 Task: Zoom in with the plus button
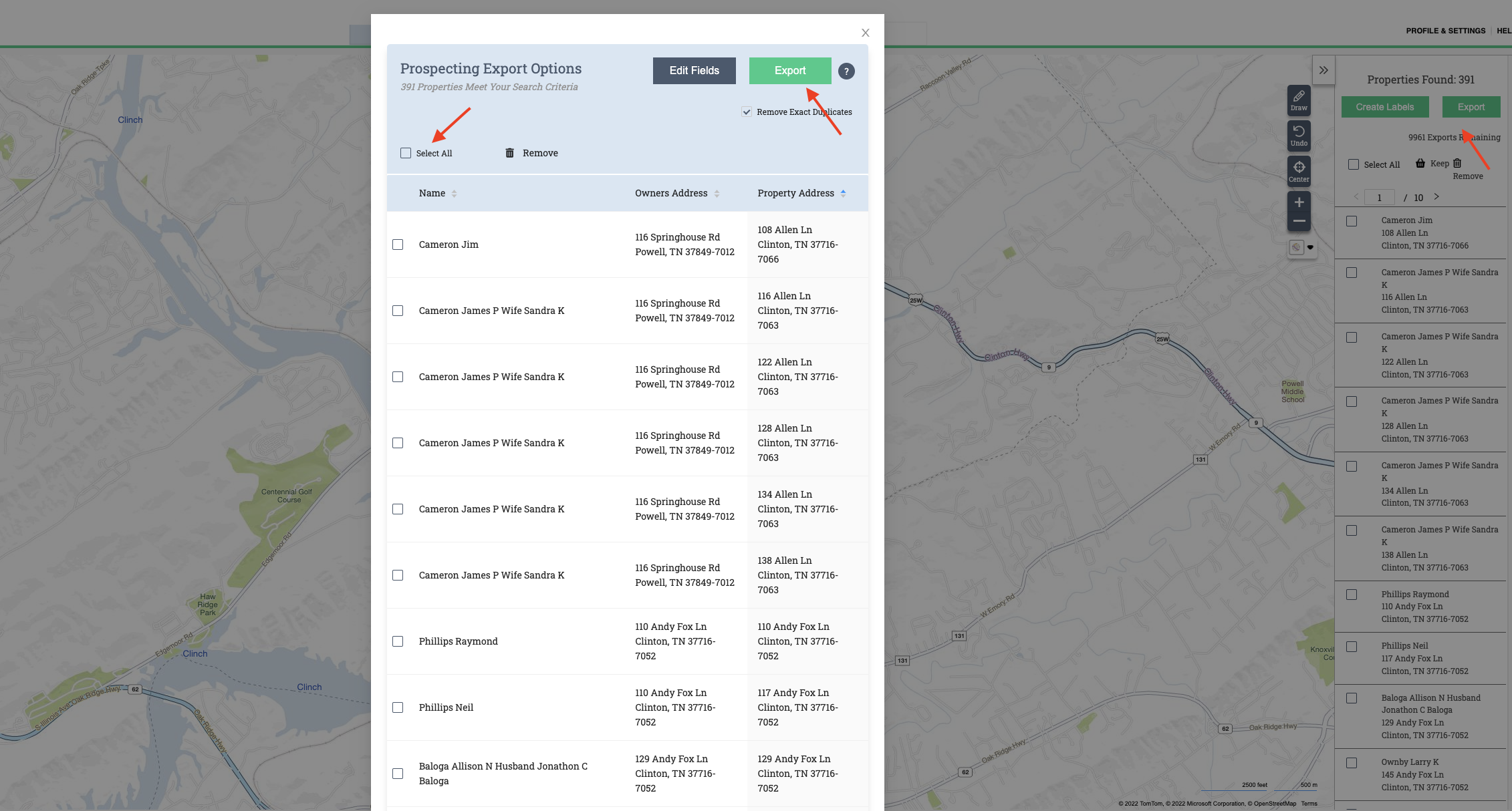tap(1299, 202)
